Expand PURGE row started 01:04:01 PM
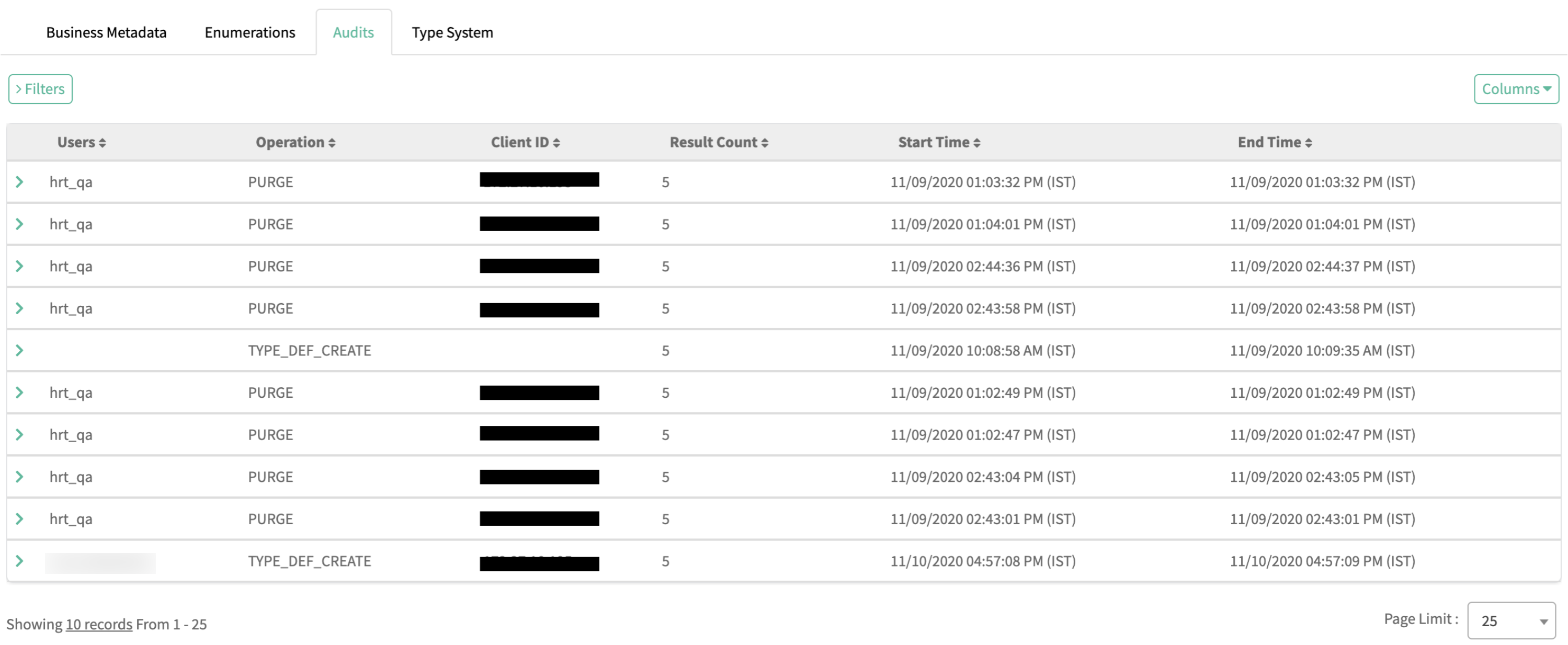This screenshot has width=1568, height=645. [x=19, y=224]
